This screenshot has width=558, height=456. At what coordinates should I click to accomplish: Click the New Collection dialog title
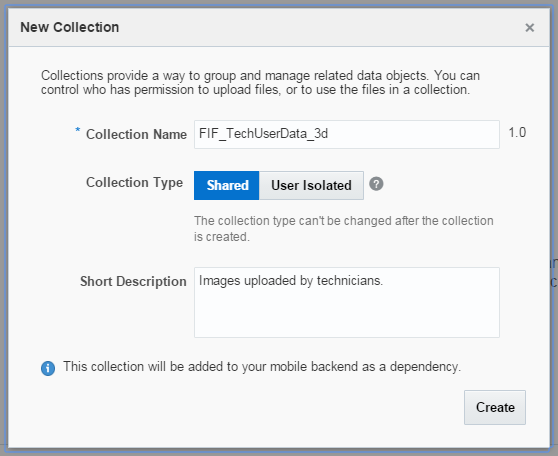[70, 27]
